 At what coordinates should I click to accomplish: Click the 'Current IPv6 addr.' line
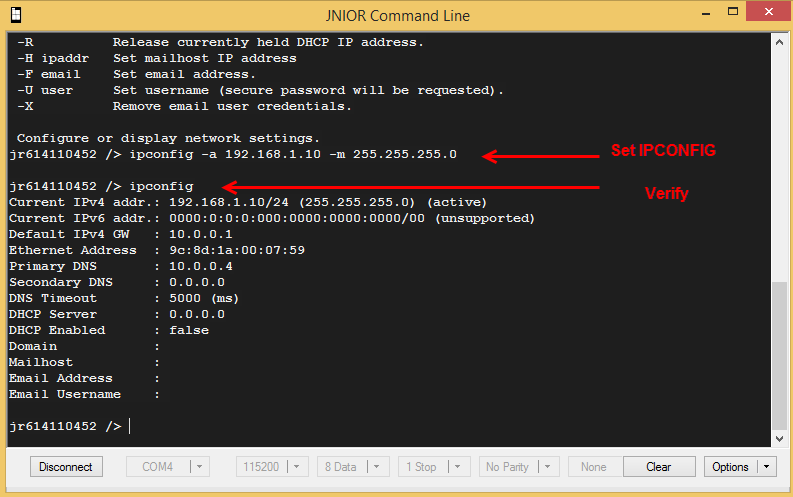[x=272, y=218]
